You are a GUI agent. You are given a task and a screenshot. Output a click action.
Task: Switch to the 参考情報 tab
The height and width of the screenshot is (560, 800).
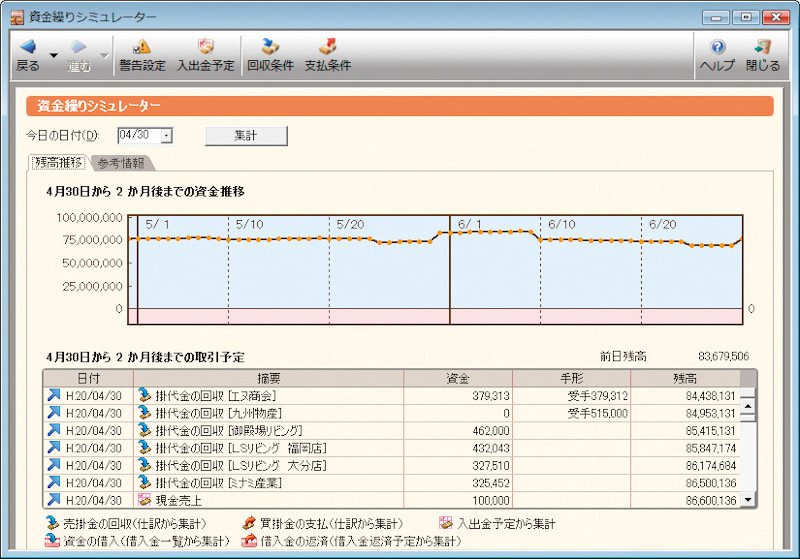(121, 163)
